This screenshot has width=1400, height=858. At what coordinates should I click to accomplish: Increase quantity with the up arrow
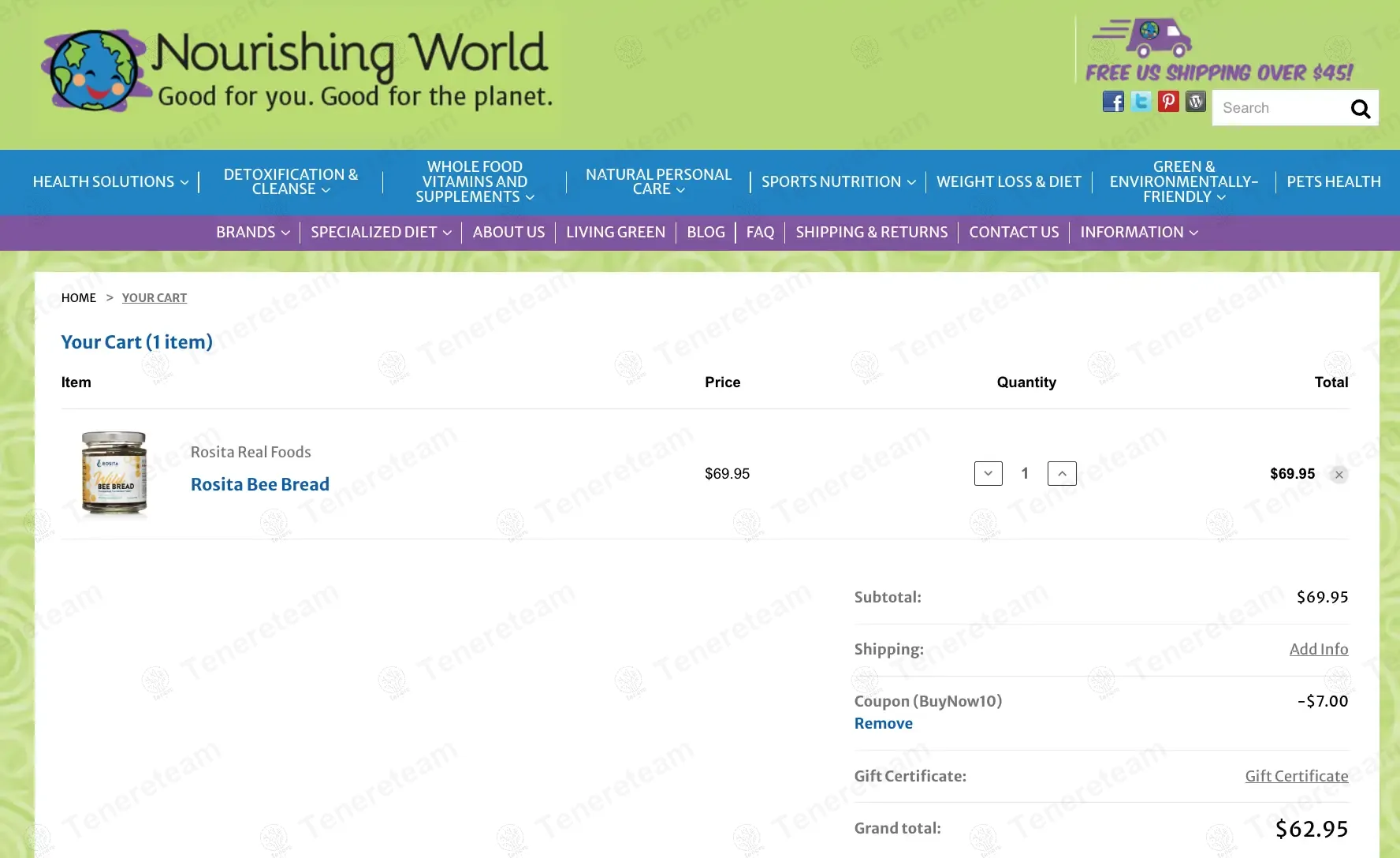tap(1062, 473)
